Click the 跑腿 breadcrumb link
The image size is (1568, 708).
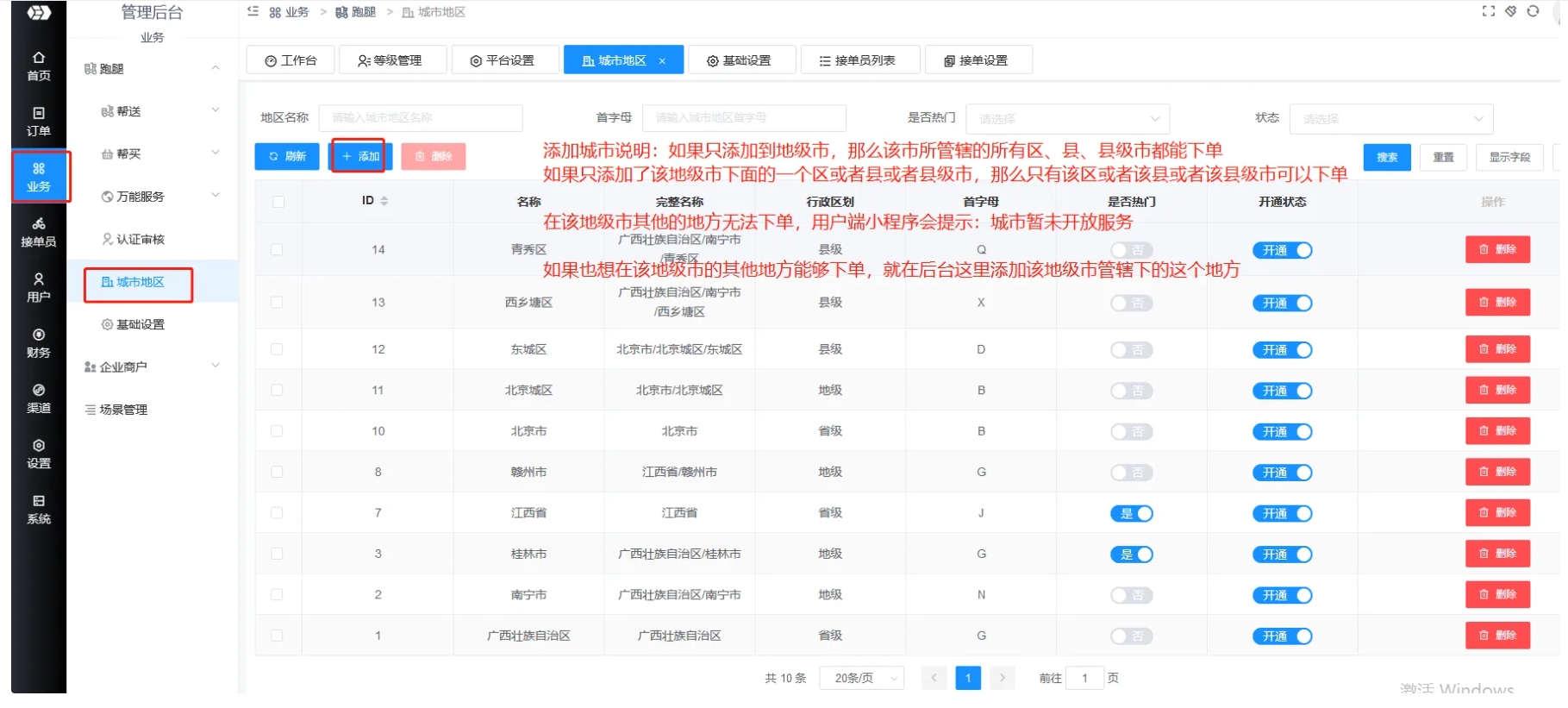356,12
